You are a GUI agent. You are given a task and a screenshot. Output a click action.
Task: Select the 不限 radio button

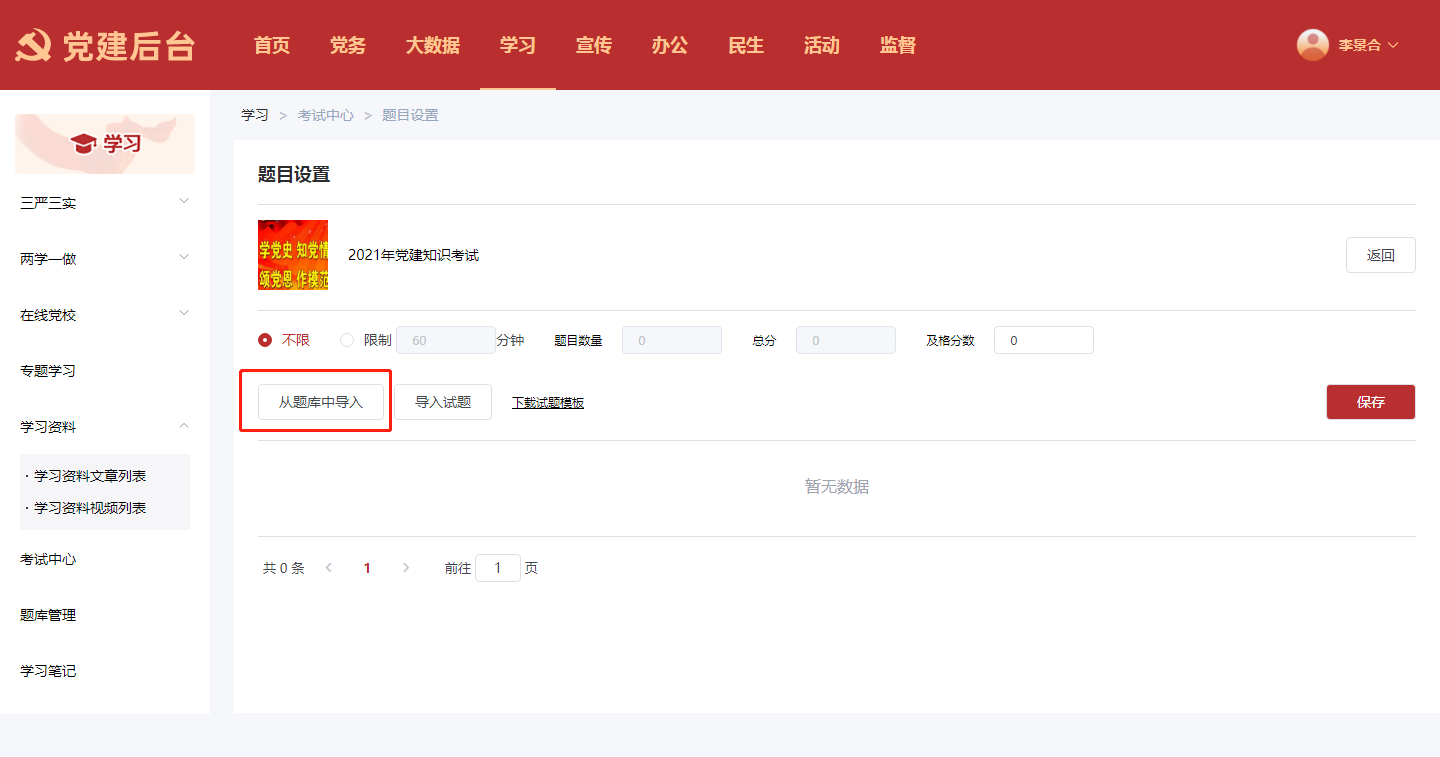tap(265, 340)
